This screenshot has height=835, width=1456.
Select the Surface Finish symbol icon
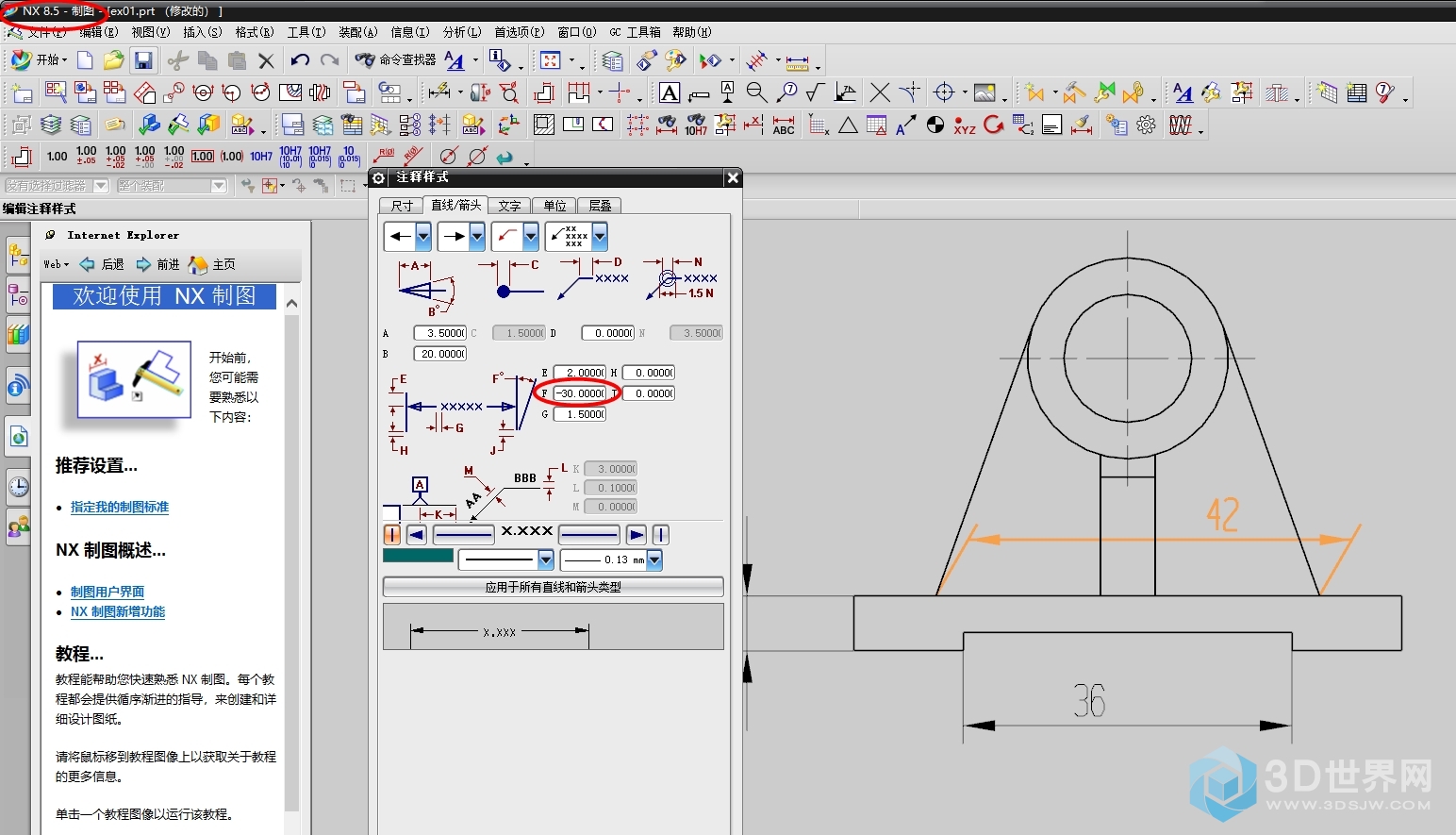816,92
